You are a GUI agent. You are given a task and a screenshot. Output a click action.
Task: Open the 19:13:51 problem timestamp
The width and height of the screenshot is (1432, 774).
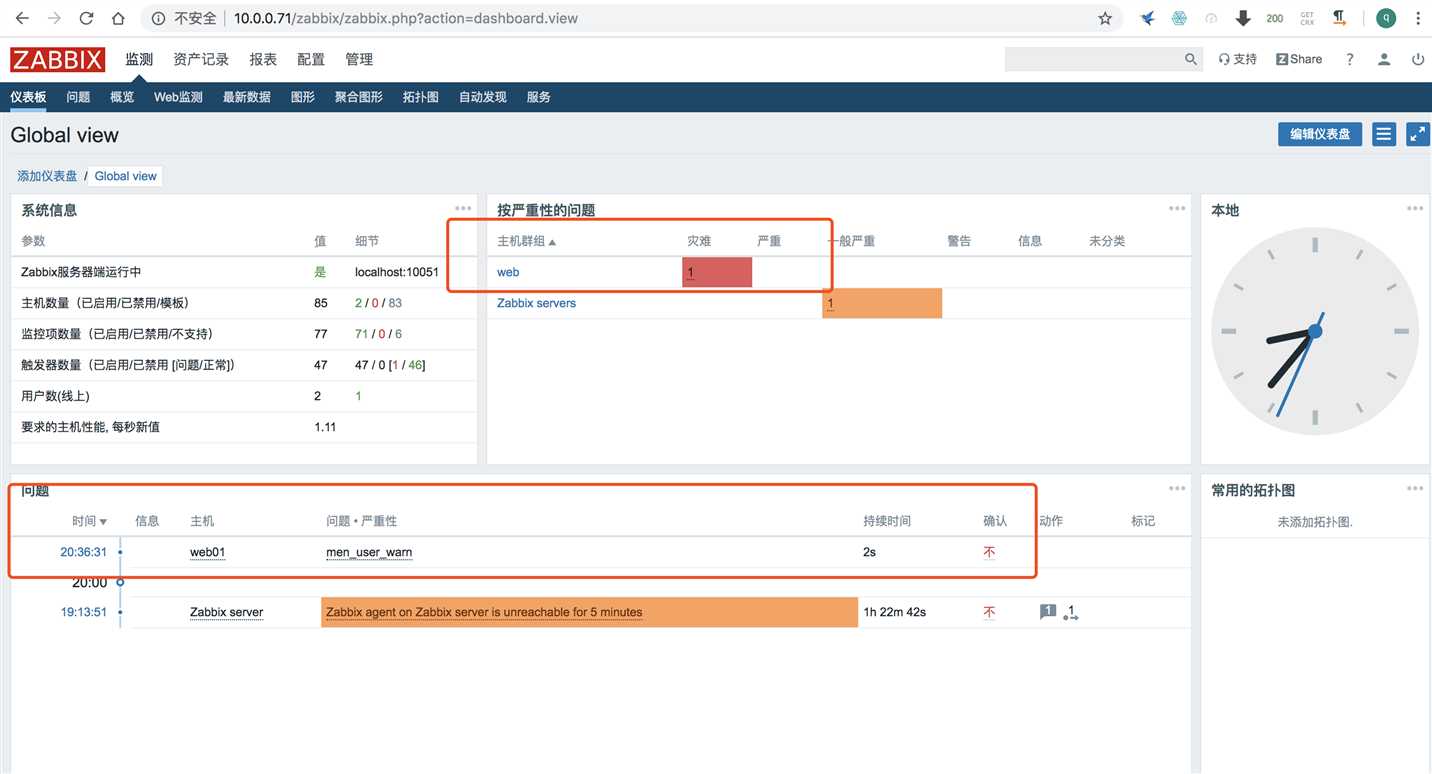tap(83, 612)
